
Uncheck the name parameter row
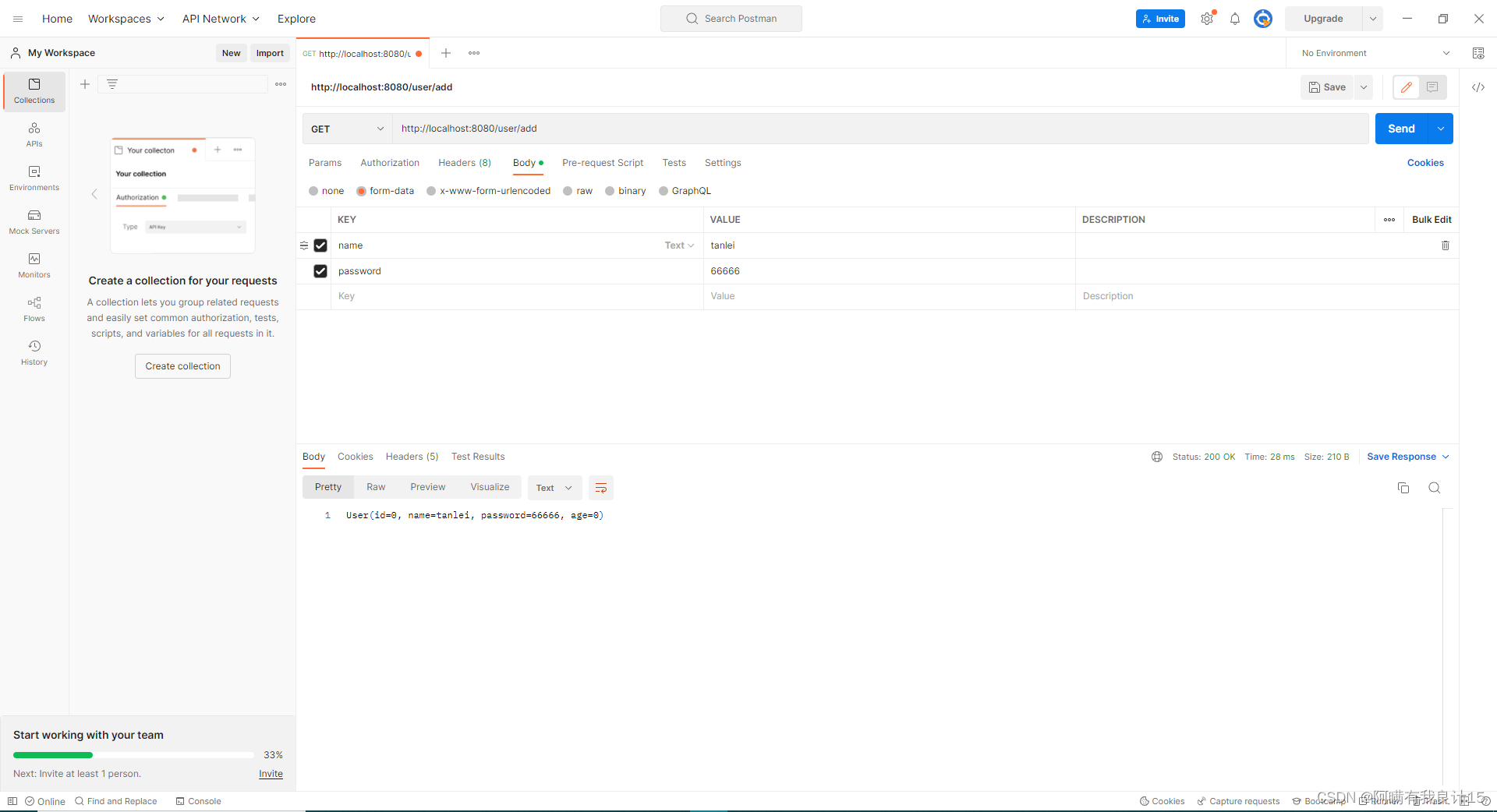[320, 245]
